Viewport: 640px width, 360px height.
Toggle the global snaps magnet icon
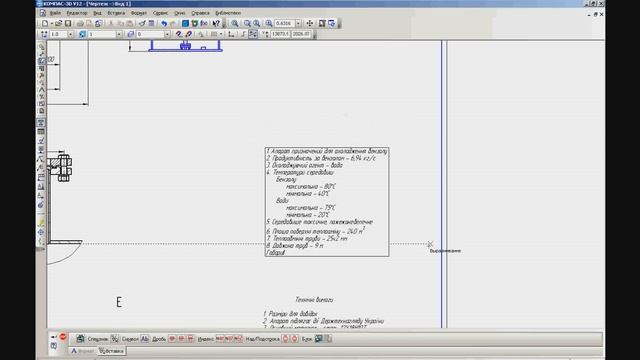coord(179,34)
